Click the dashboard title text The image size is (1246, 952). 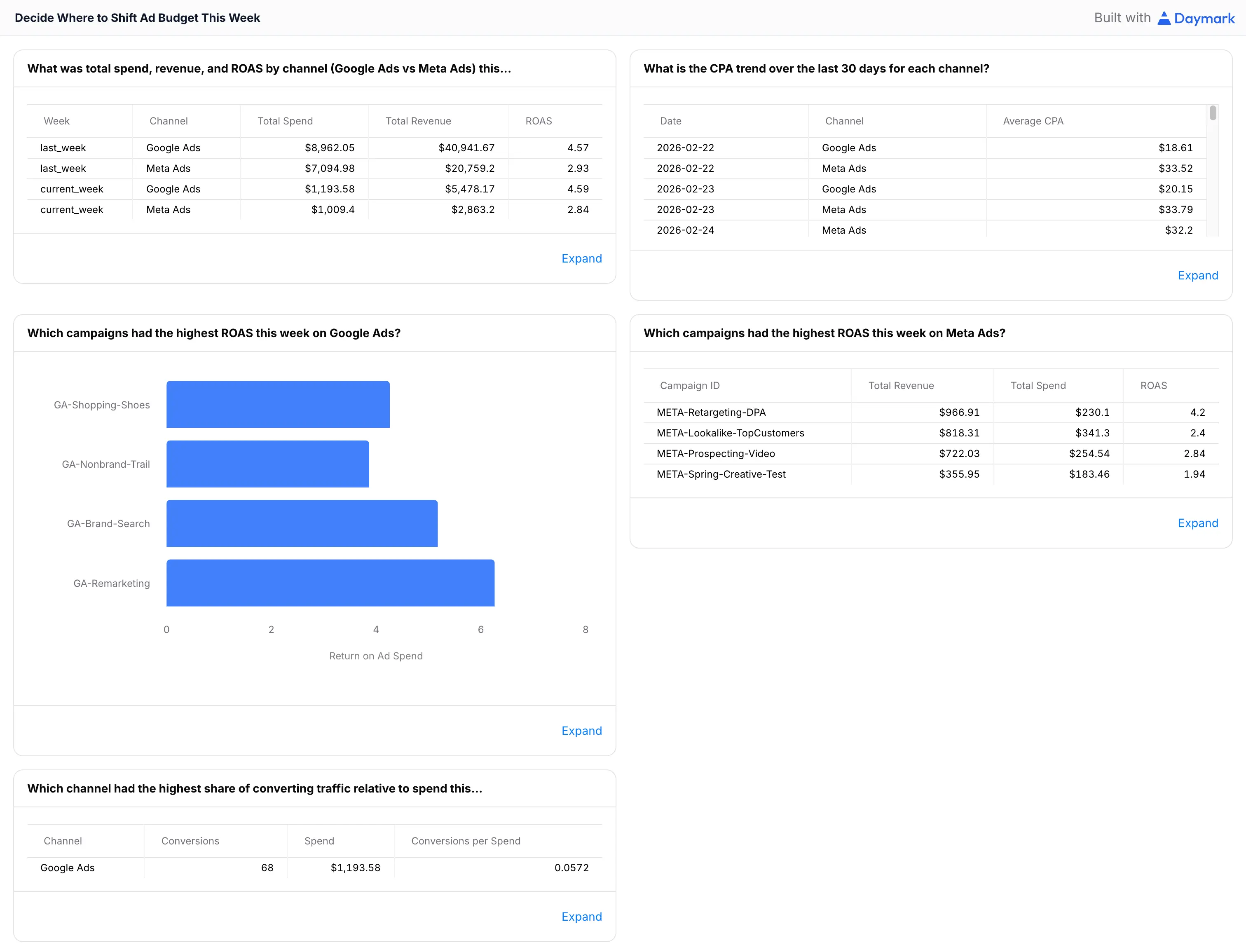[x=137, y=18]
